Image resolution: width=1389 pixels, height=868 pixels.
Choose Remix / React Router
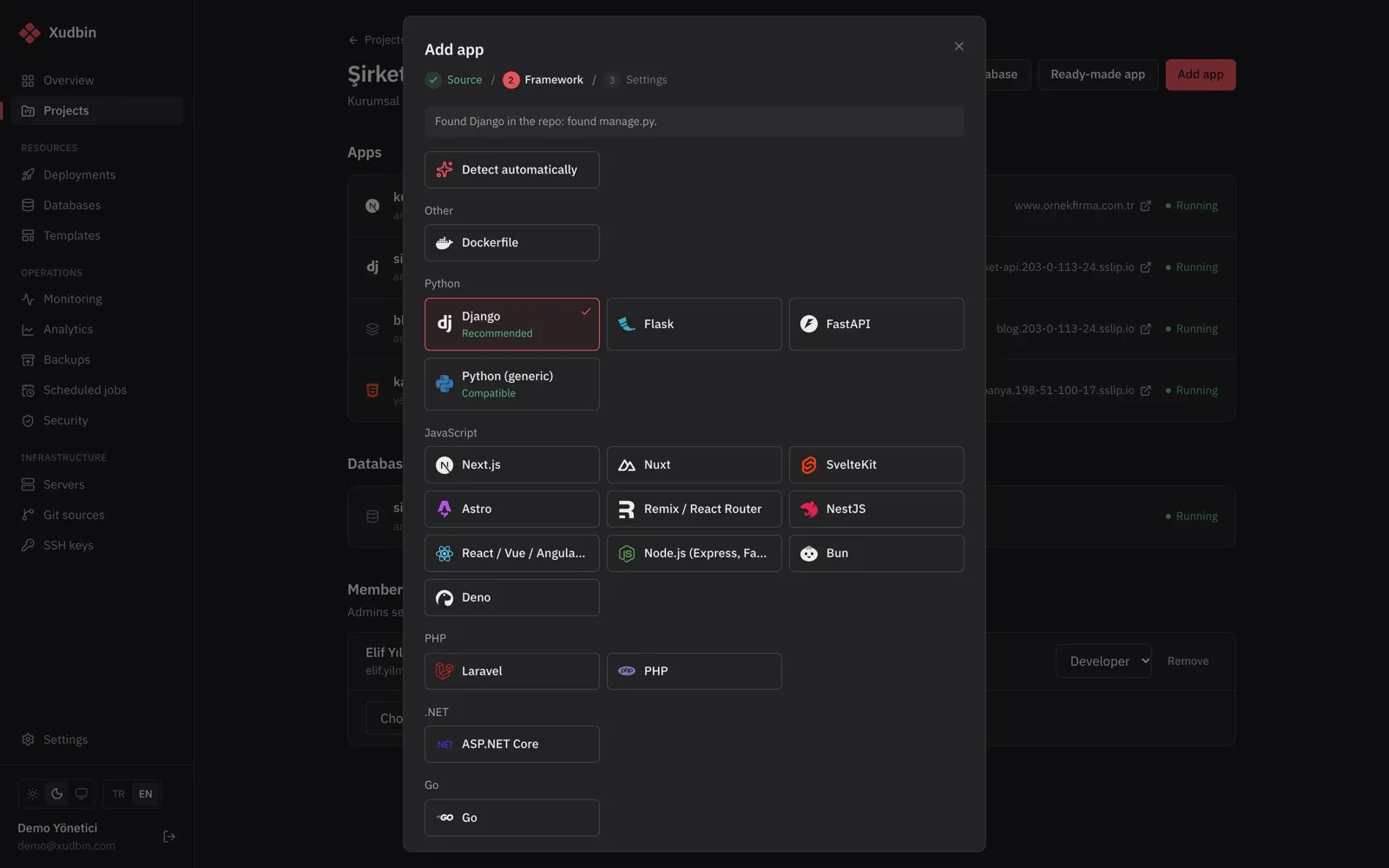click(694, 509)
